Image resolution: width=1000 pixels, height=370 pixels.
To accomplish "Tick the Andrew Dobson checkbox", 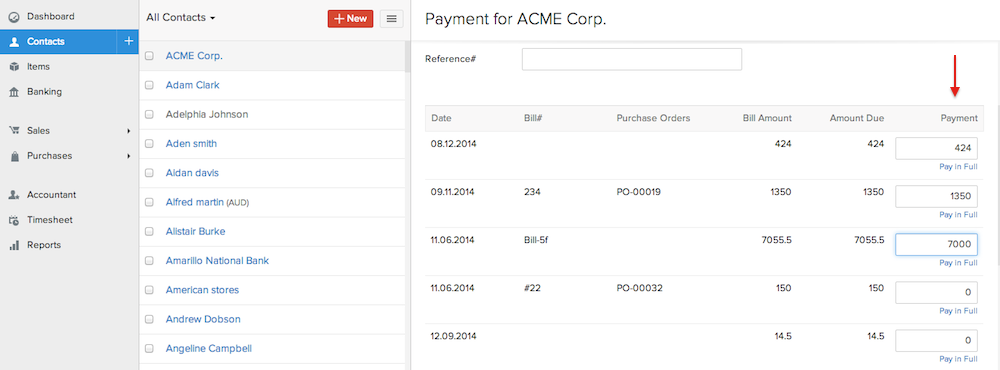I will coord(149,320).
